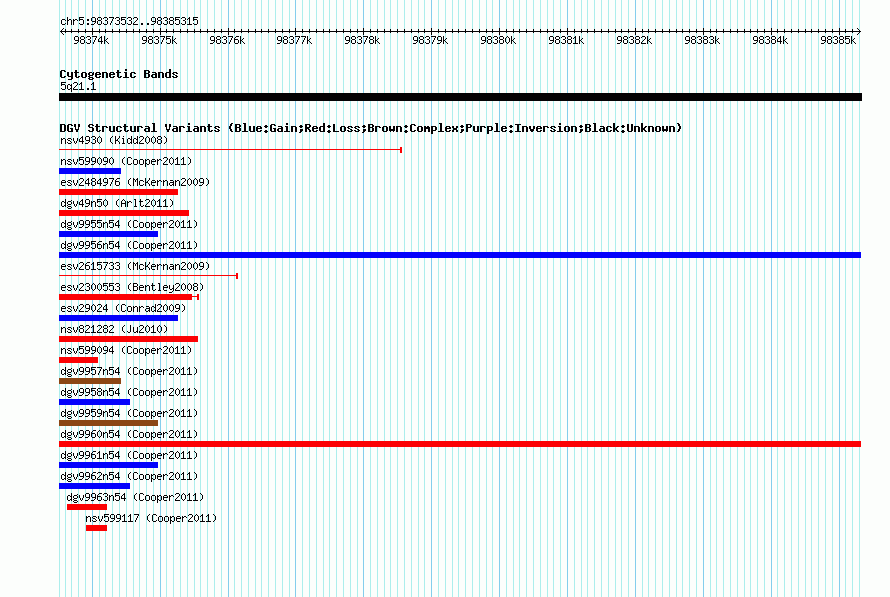This screenshot has width=890, height=597.
Task: Select the dgv9955n54 blue bar
Action: [x=108, y=234]
